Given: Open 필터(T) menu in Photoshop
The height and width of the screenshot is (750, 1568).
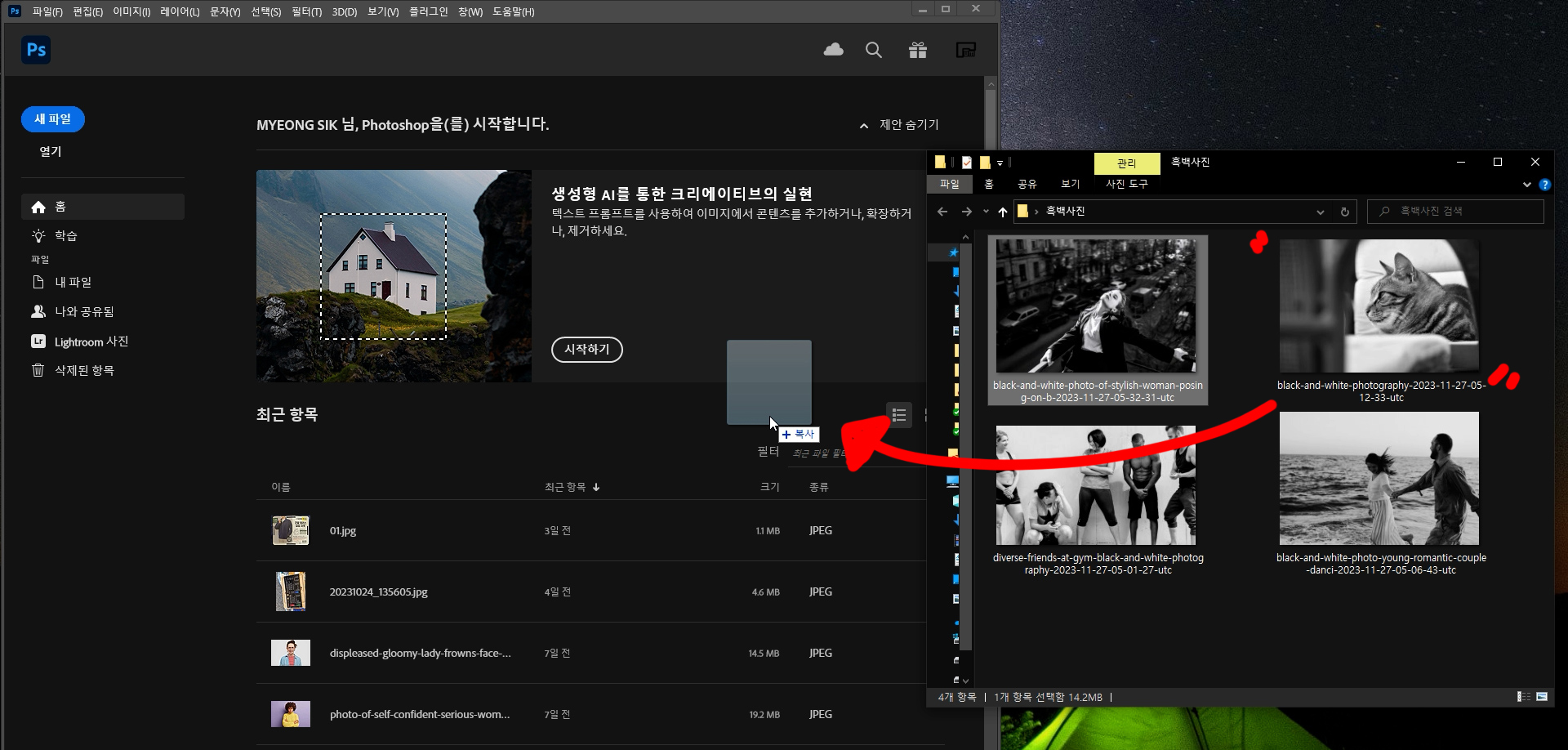Looking at the screenshot, I should (x=307, y=11).
